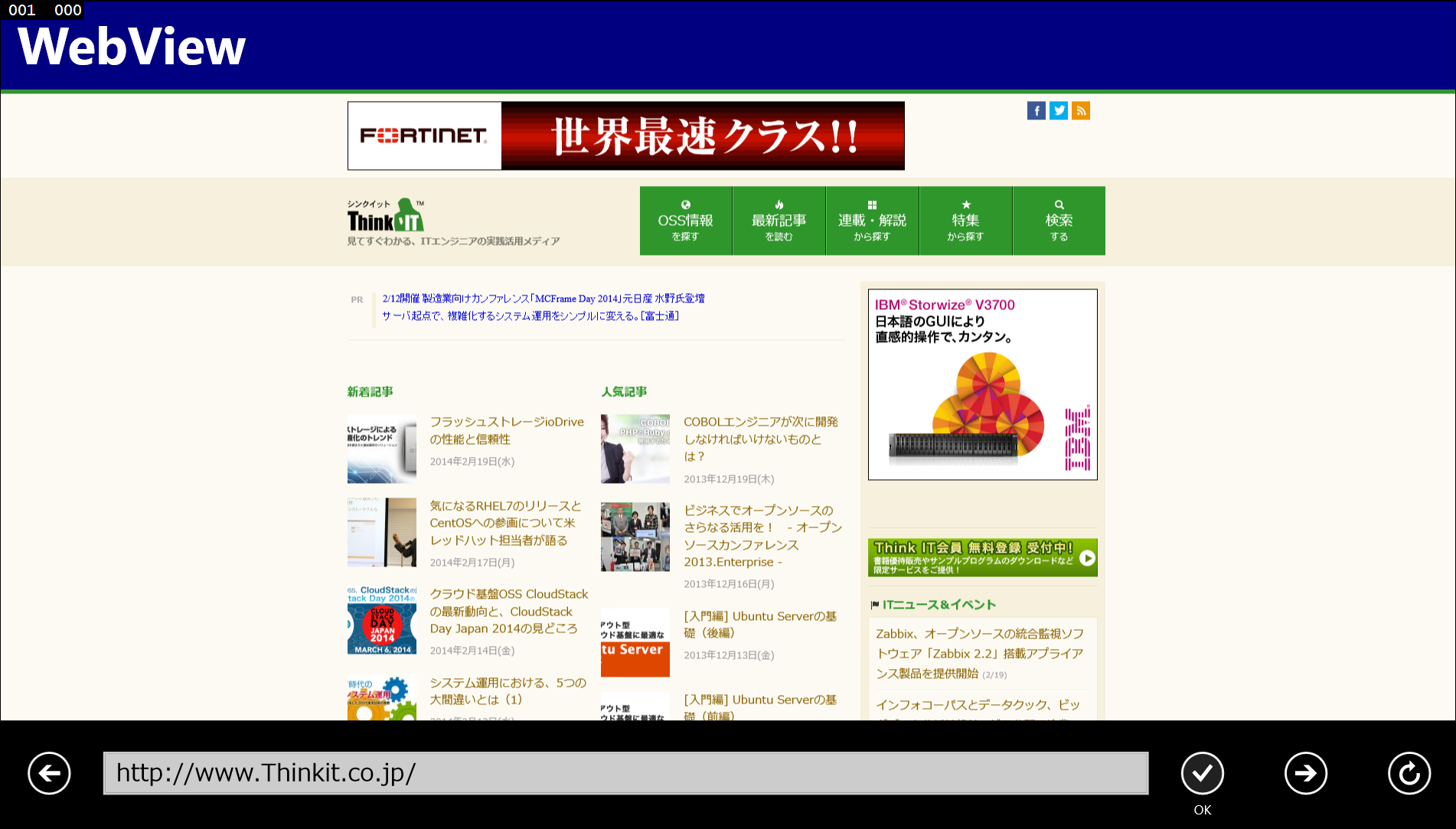Screen dimensions: 1456x829
Task: Click the play arrow on the membership banner
Action: coord(1086,558)
